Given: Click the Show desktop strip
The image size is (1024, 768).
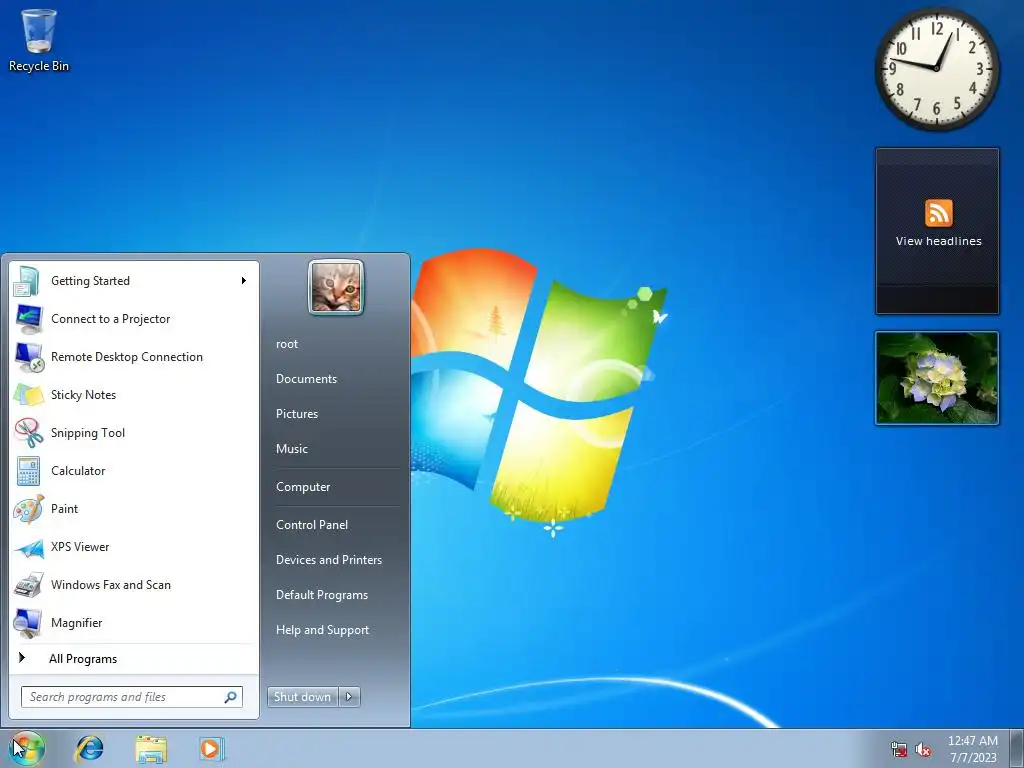Looking at the screenshot, I should coord(1017,748).
